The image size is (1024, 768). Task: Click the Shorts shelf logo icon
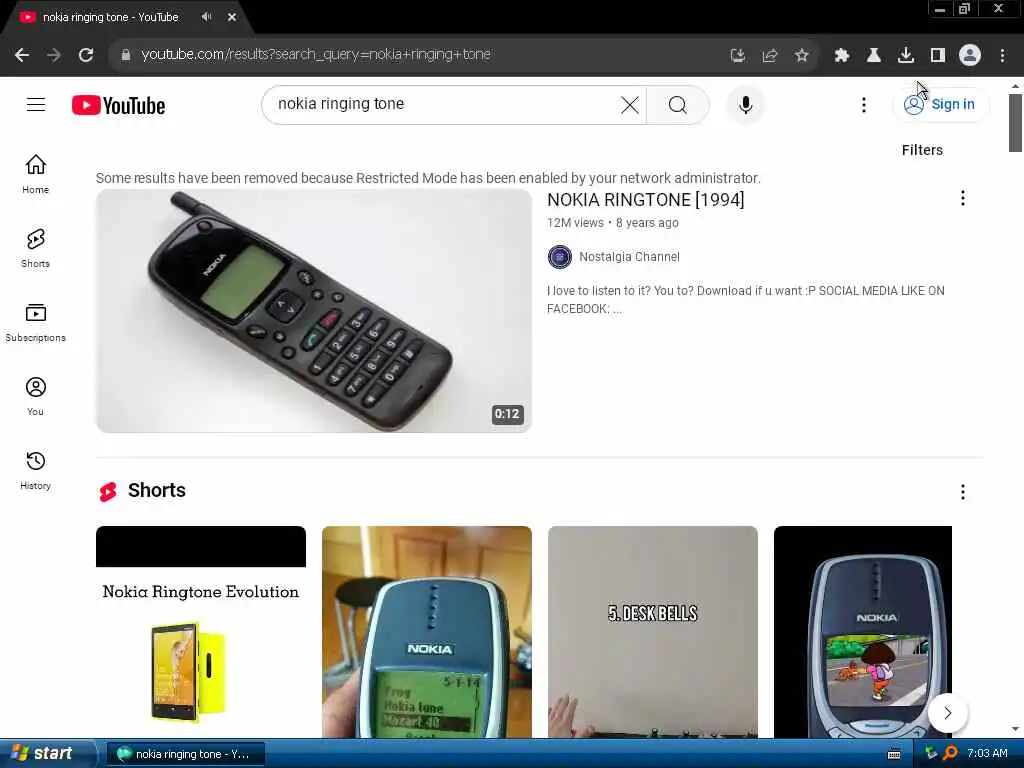[x=108, y=491]
